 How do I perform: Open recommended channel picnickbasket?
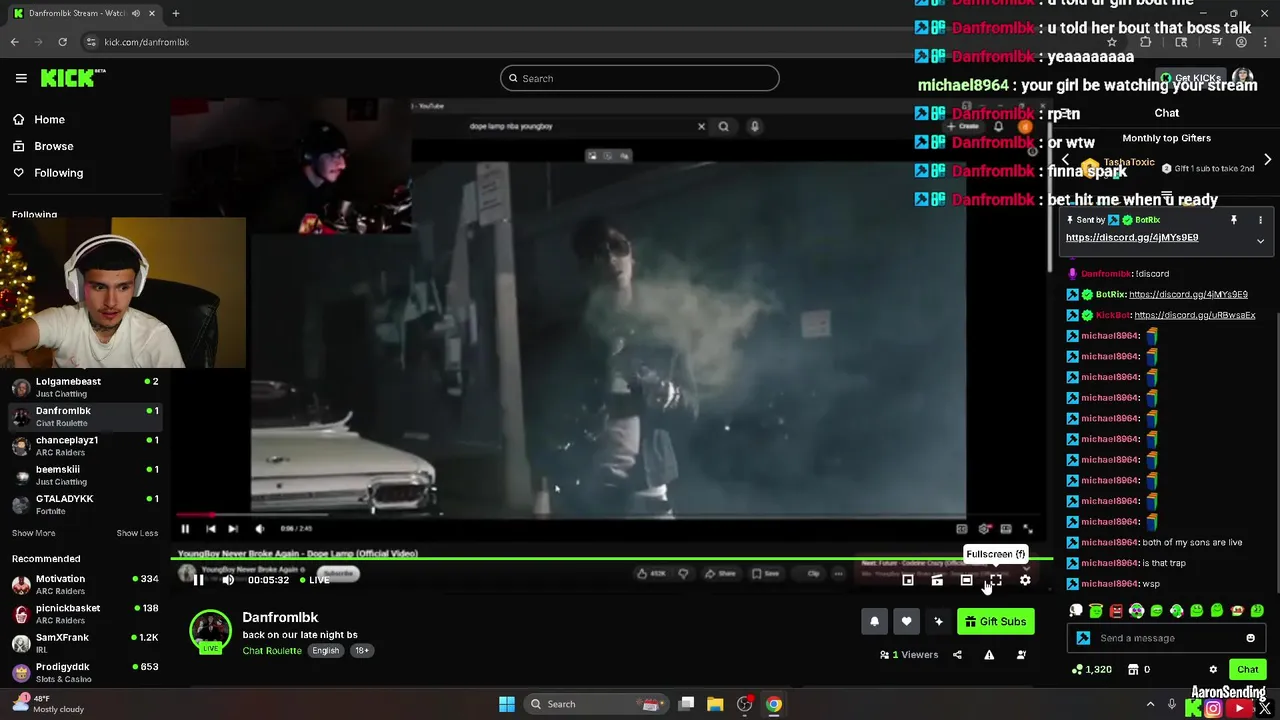84,613
